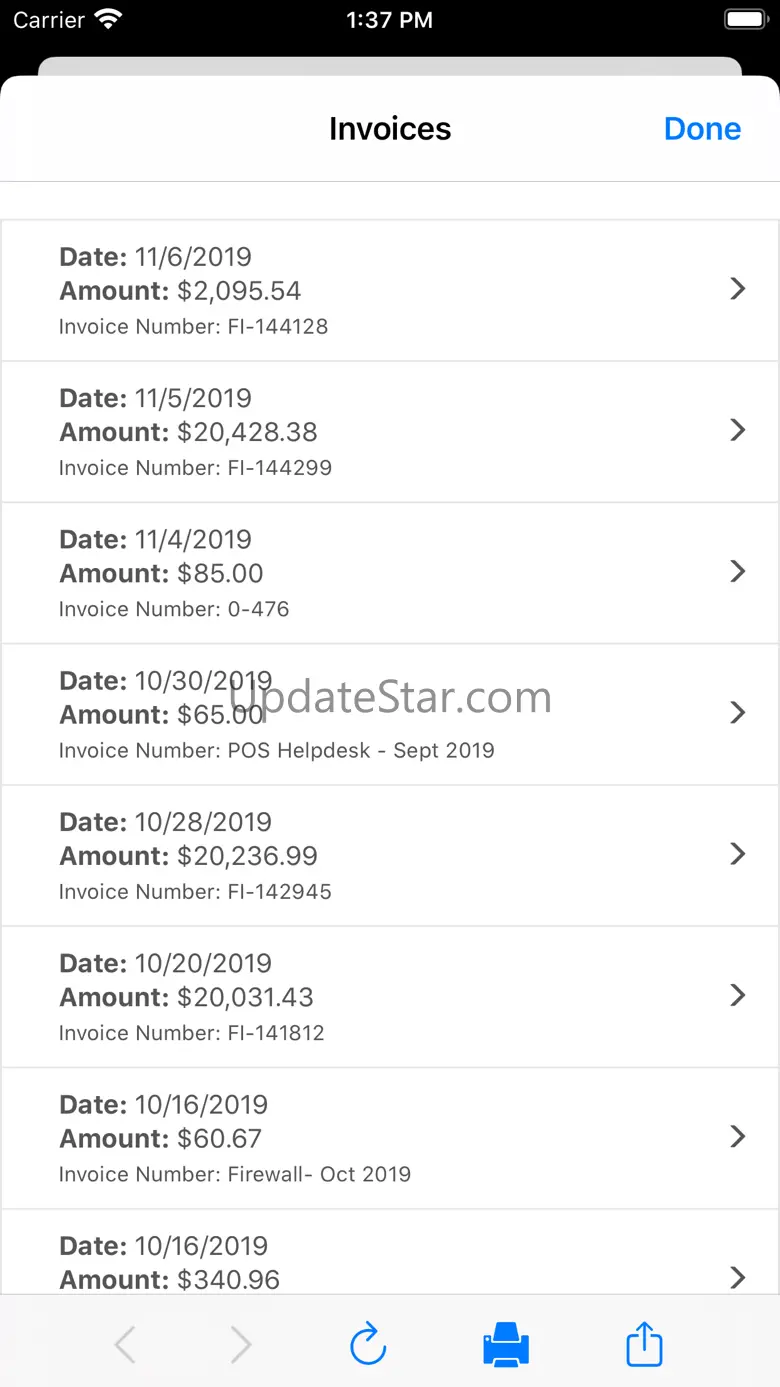
Task: Tap the forward navigation arrow
Action: [x=241, y=1345]
